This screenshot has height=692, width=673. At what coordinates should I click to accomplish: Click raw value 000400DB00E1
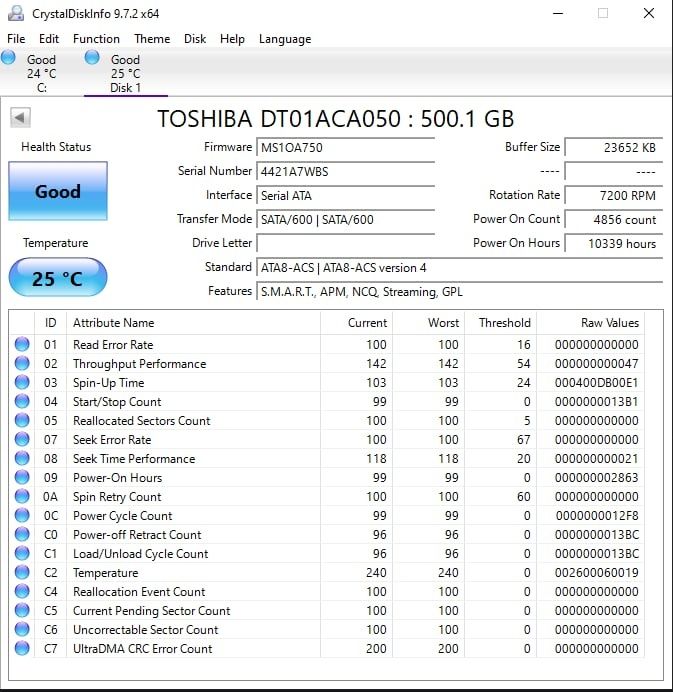click(x=597, y=383)
